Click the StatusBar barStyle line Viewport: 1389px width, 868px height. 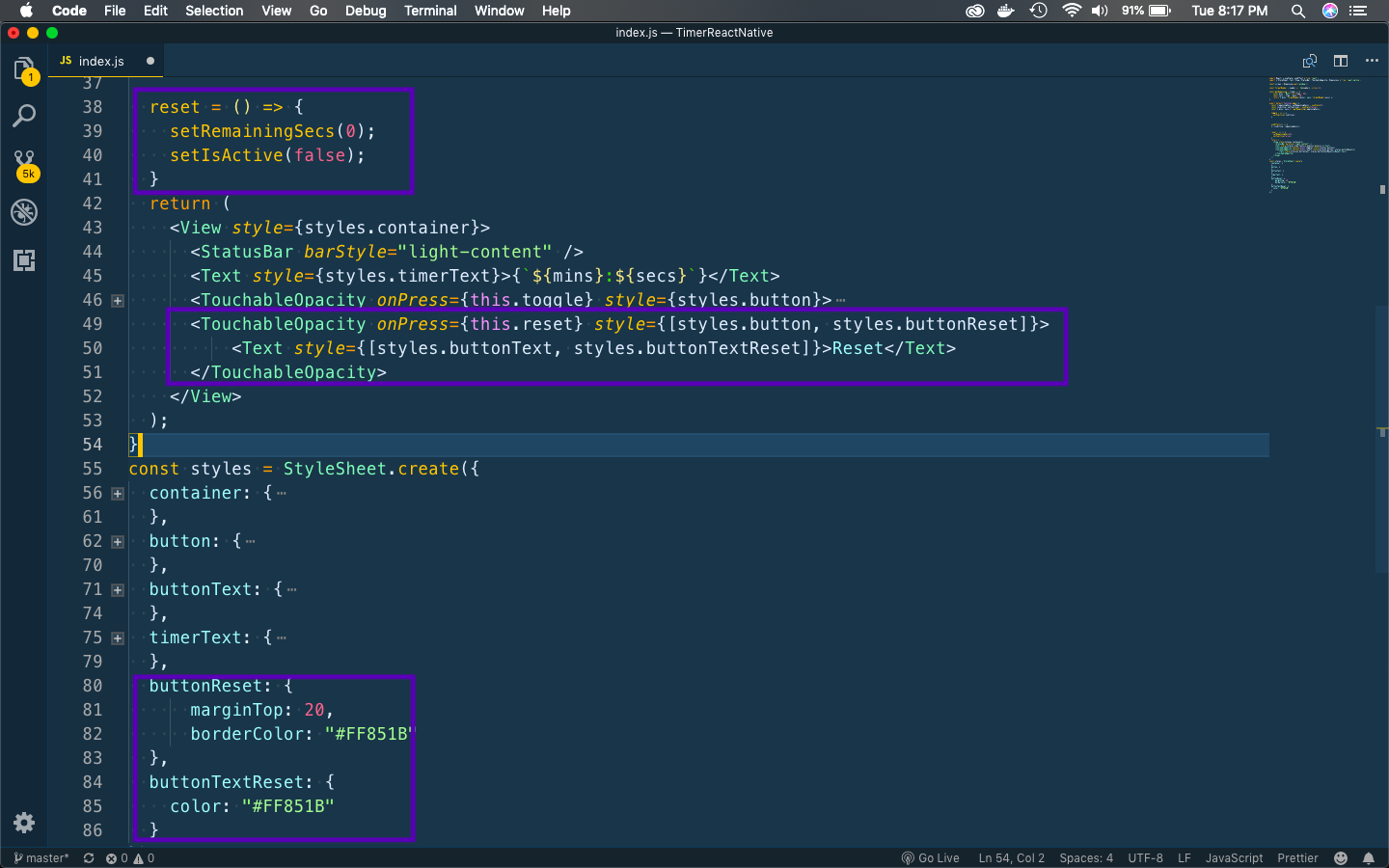pyautogui.click(x=387, y=252)
